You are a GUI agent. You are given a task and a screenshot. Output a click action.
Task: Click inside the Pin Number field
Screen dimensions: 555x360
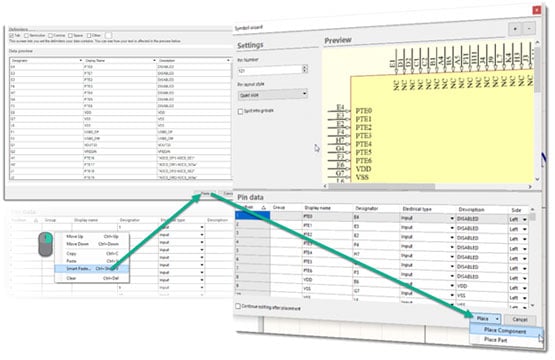(270, 70)
